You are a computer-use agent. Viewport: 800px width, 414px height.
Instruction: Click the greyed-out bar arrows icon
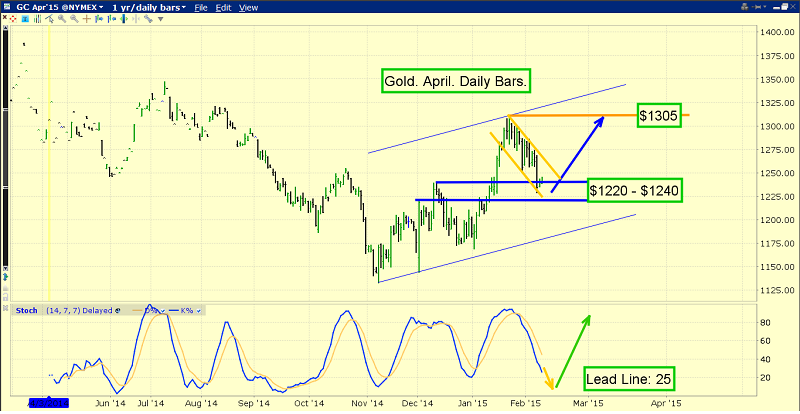point(136,19)
